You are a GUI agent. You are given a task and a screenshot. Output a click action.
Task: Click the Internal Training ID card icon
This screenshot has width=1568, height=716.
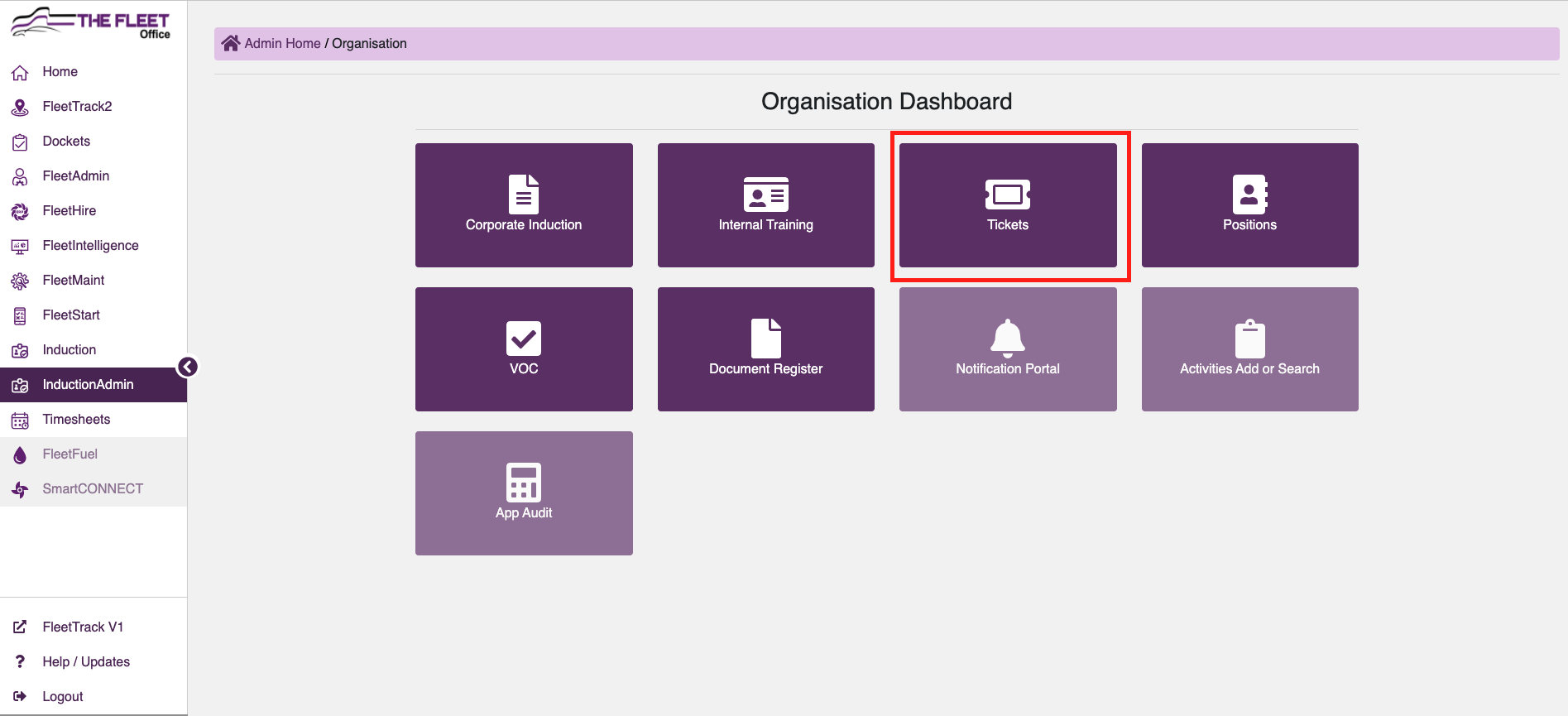coord(766,195)
